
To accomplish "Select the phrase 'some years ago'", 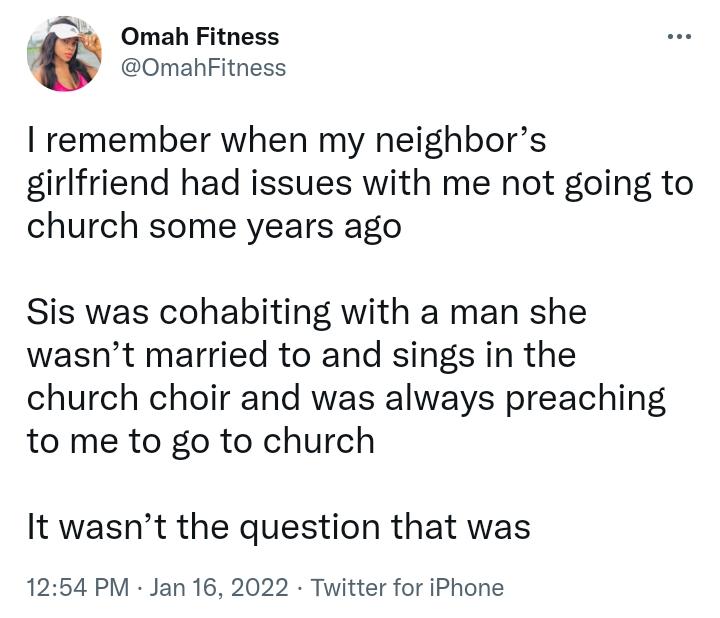I will coord(275,227).
